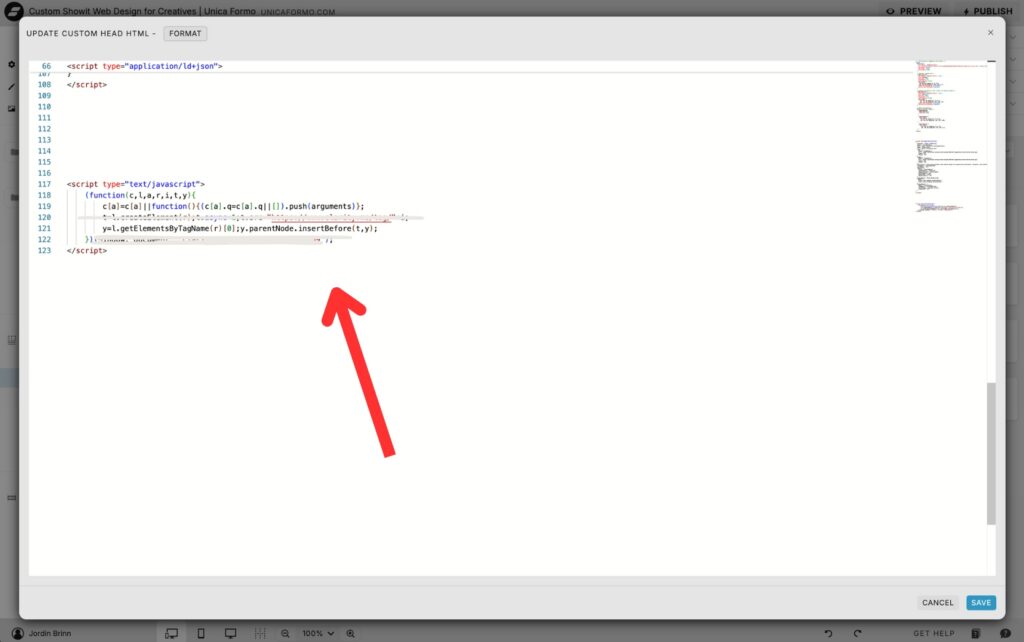Select the pencil design icon in left sidebar
The width and height of the screenshot is (1024, 642).
coord(11,86)
